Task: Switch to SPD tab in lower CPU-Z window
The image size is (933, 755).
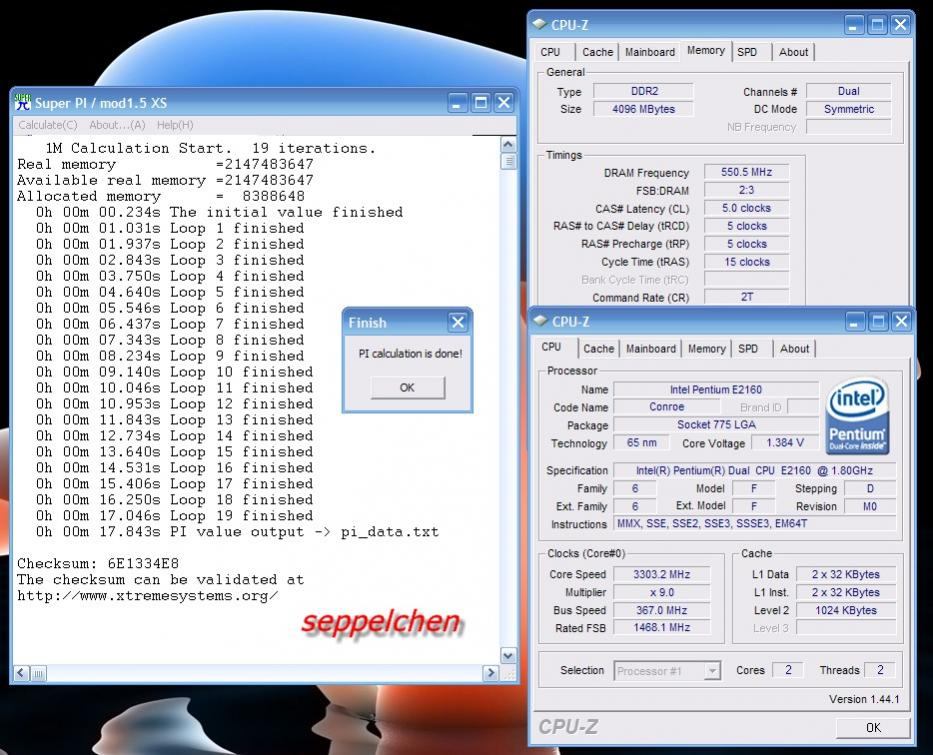Action: [748, 349]
